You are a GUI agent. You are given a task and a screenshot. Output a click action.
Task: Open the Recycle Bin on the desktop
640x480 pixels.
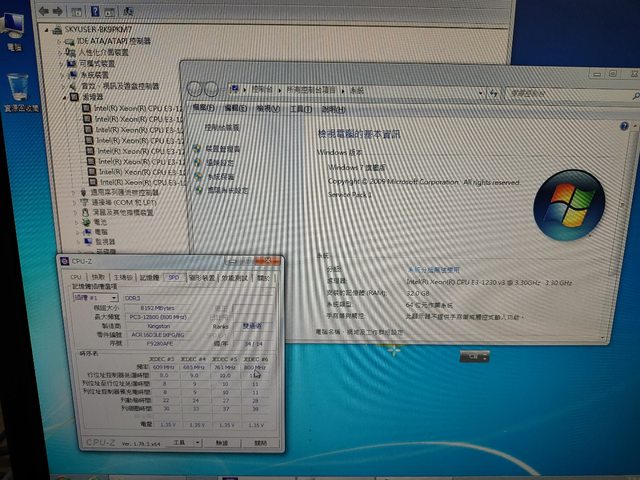click(x=19, y=88)
